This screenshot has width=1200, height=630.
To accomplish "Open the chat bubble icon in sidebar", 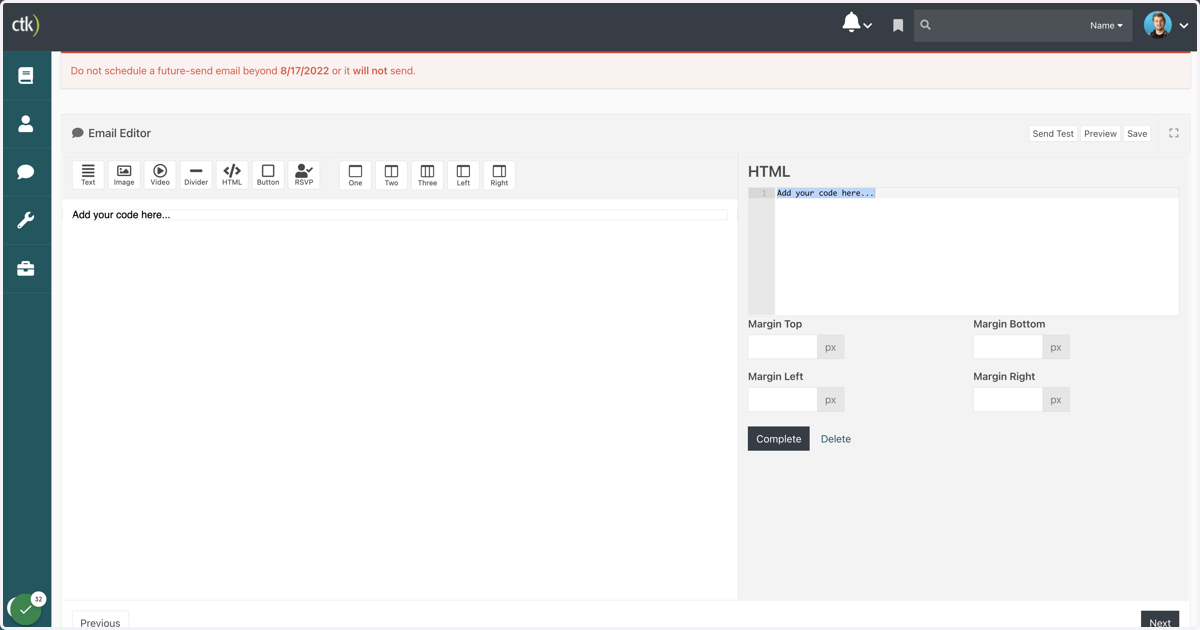I will [x=26, y=172].
